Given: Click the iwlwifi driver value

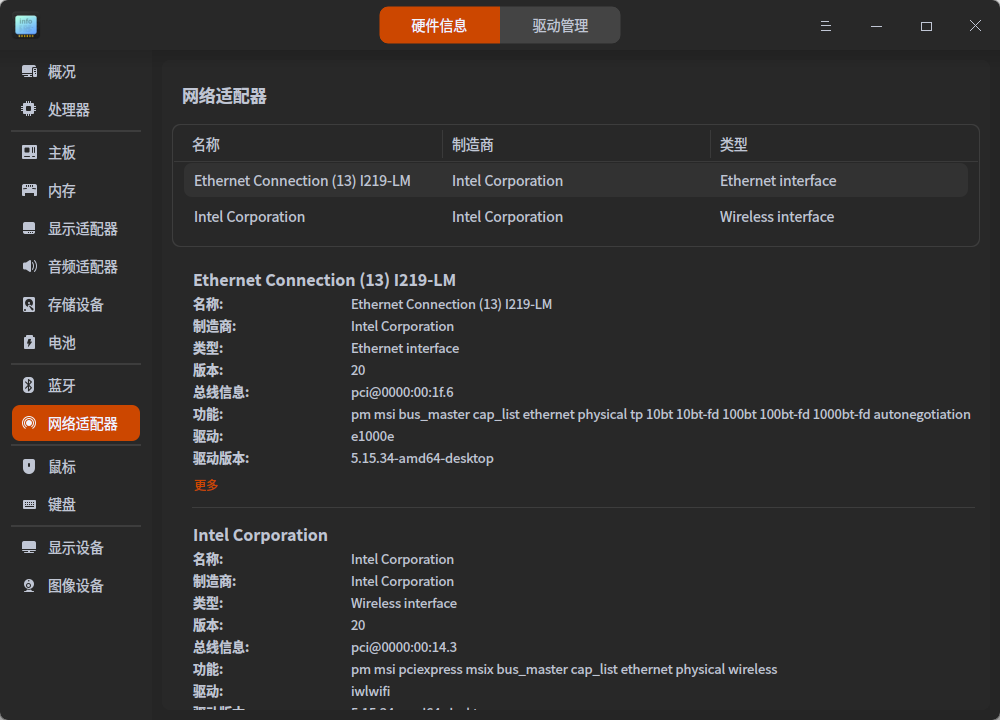Looking at the screenshot, I should (x=371, y=691).
